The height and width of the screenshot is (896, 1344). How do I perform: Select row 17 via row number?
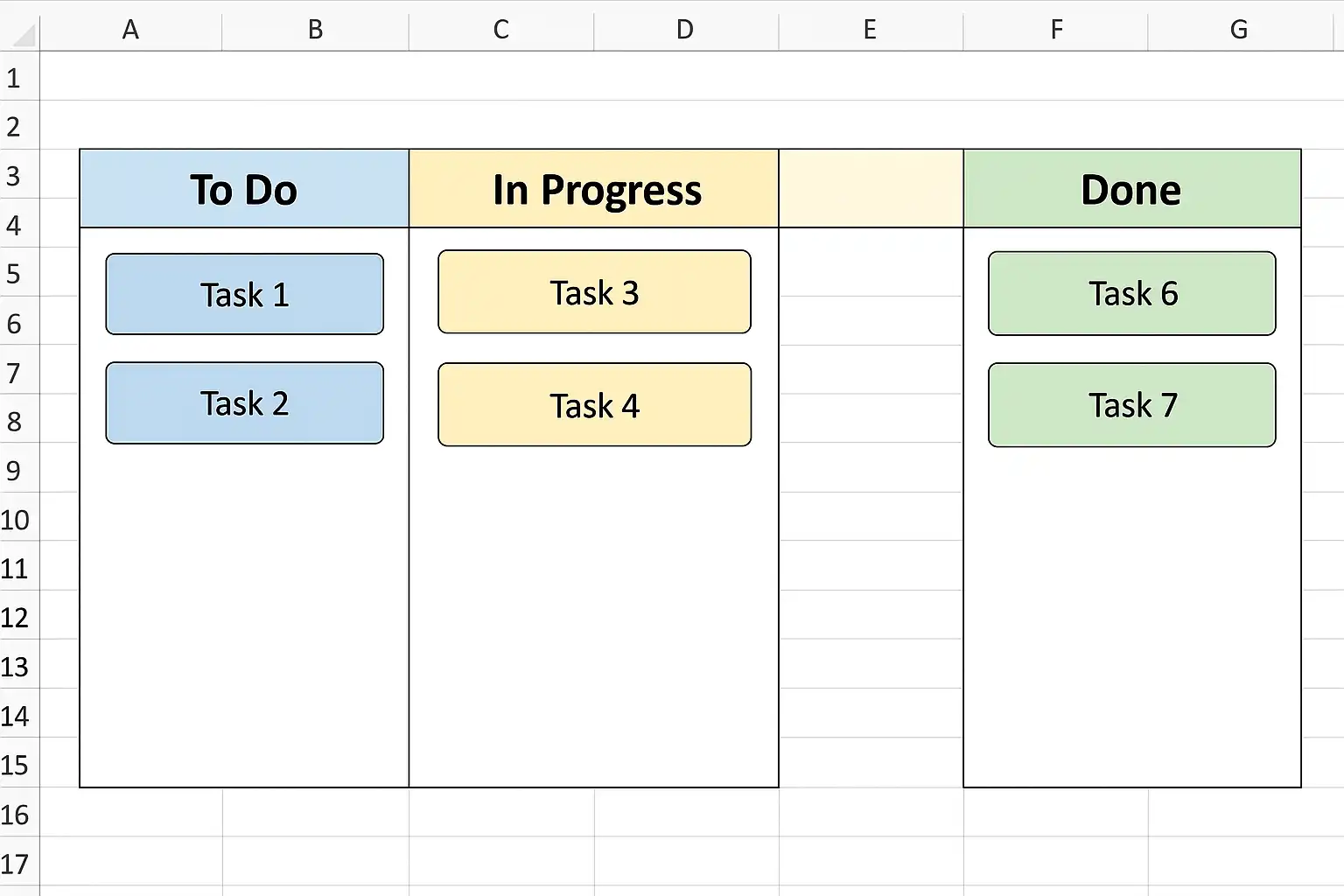15,864
